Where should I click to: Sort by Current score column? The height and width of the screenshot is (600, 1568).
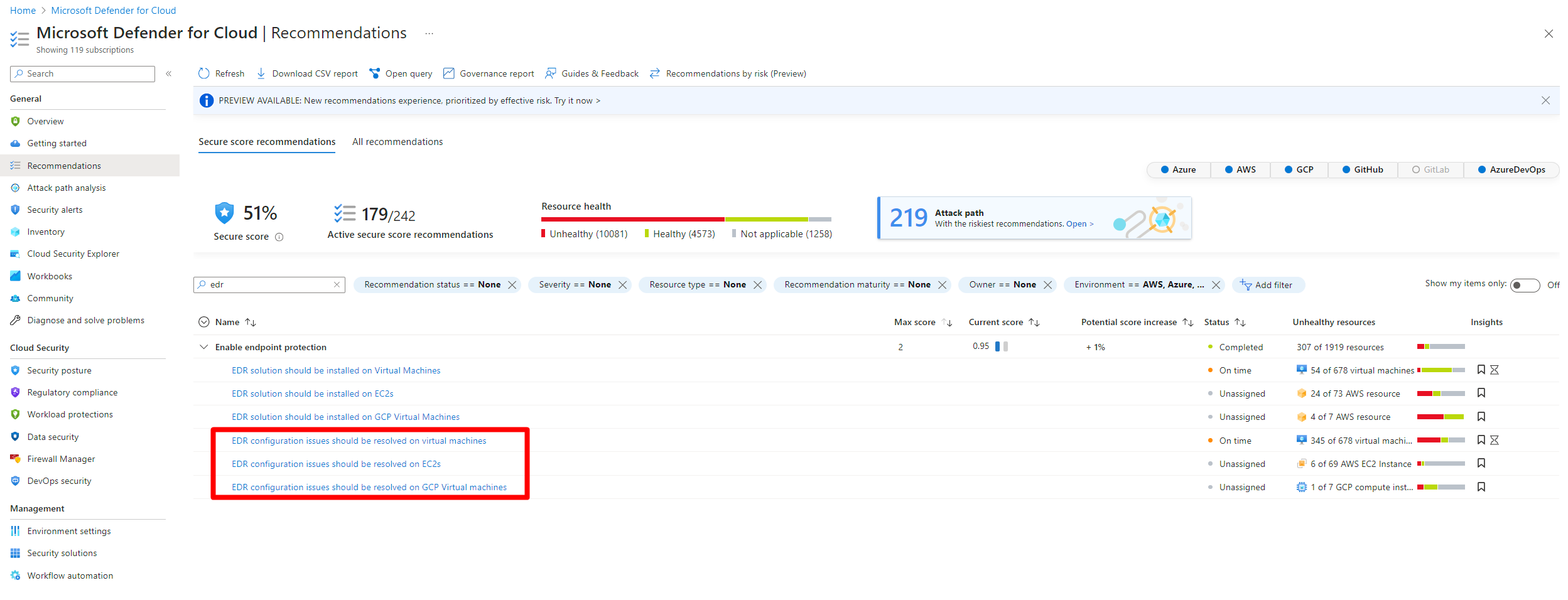(x=1034, y=323)
